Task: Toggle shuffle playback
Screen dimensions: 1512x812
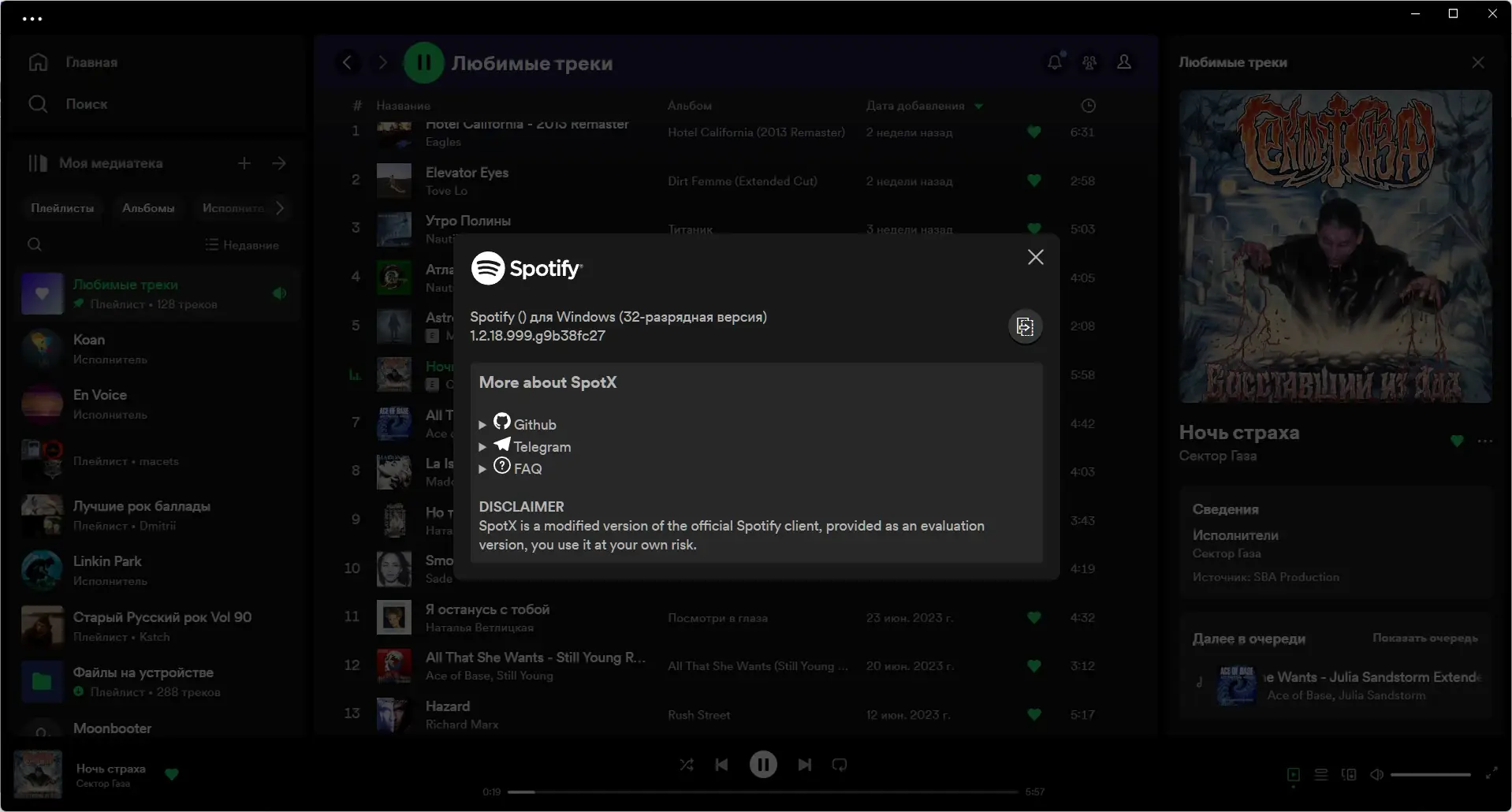Action: click(x=687, y=765)
